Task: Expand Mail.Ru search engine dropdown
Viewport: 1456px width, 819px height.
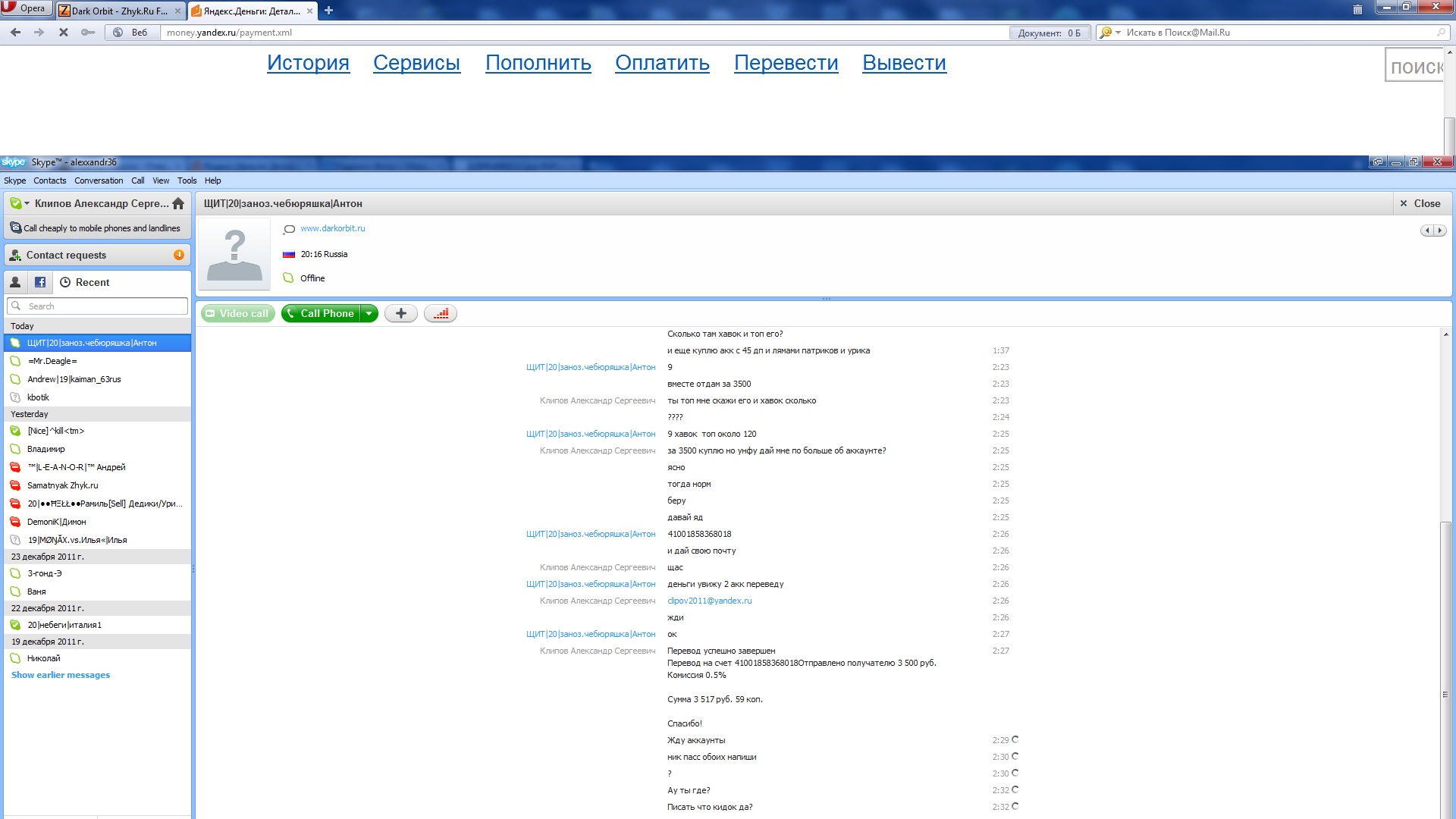Action: coord(1118,33)
